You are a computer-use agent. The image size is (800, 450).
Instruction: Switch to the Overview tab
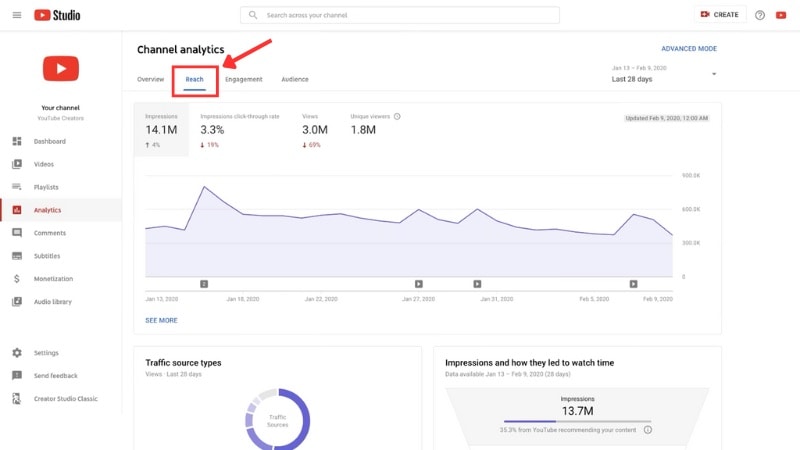[x=151, y=80]
